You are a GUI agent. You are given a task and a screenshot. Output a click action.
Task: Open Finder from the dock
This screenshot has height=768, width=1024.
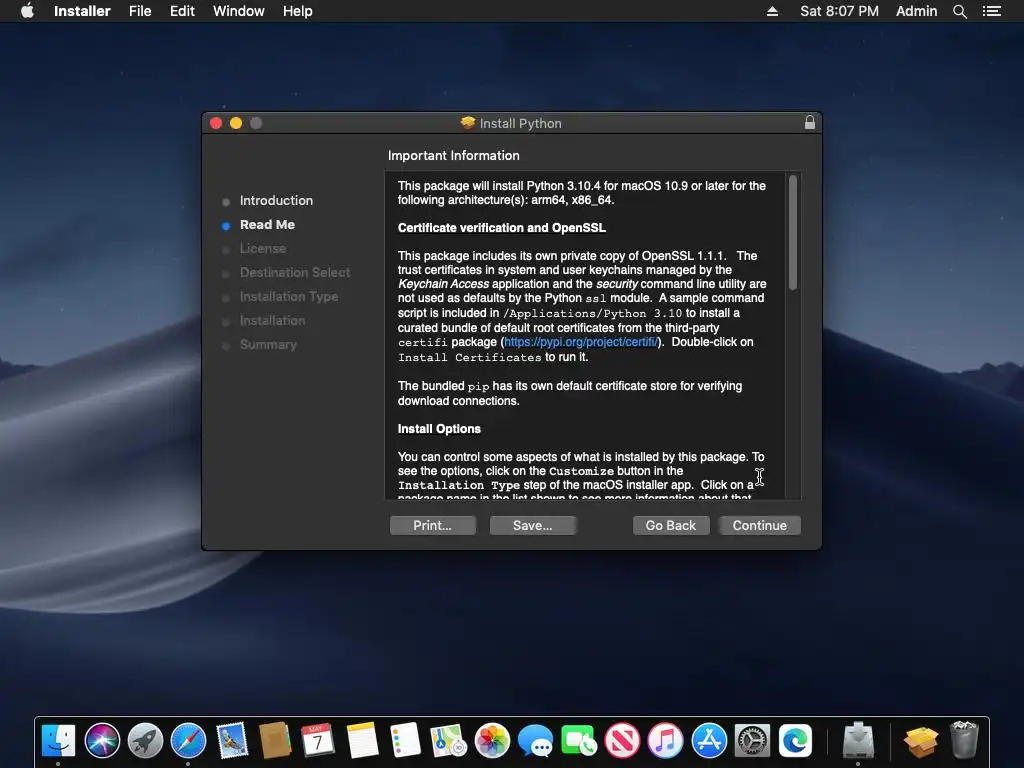coord(58,741)
